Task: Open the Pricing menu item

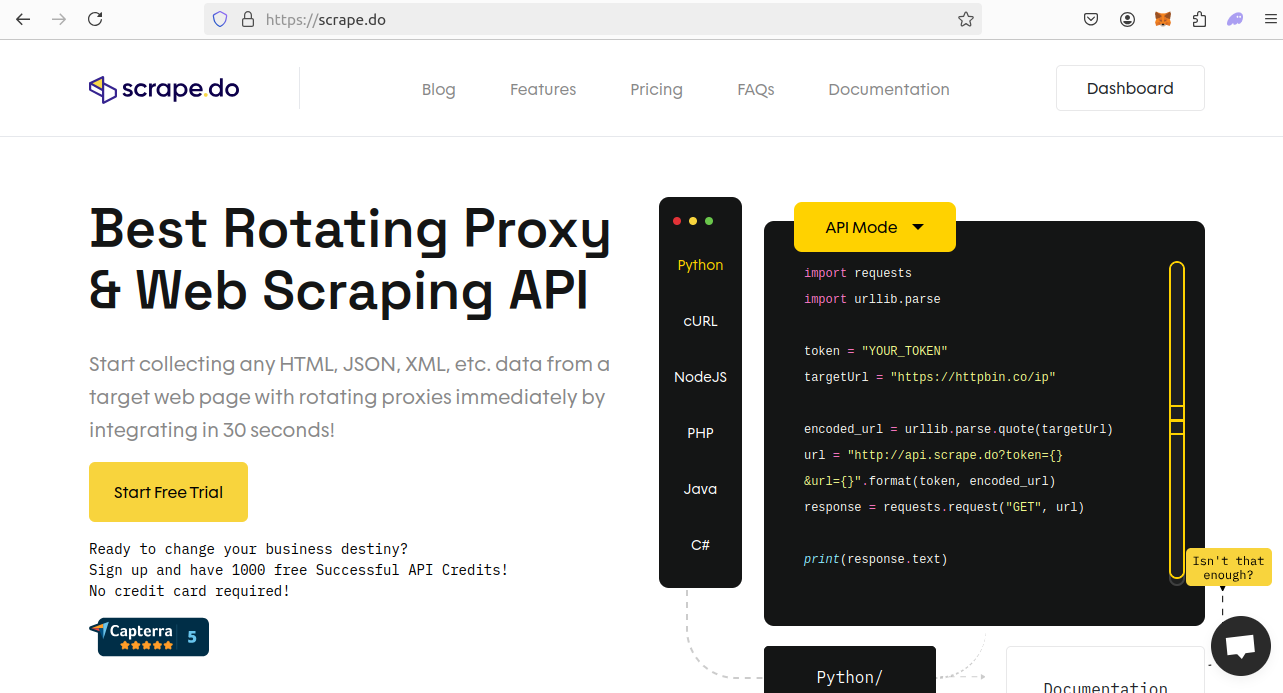Action: coord(656,89)
